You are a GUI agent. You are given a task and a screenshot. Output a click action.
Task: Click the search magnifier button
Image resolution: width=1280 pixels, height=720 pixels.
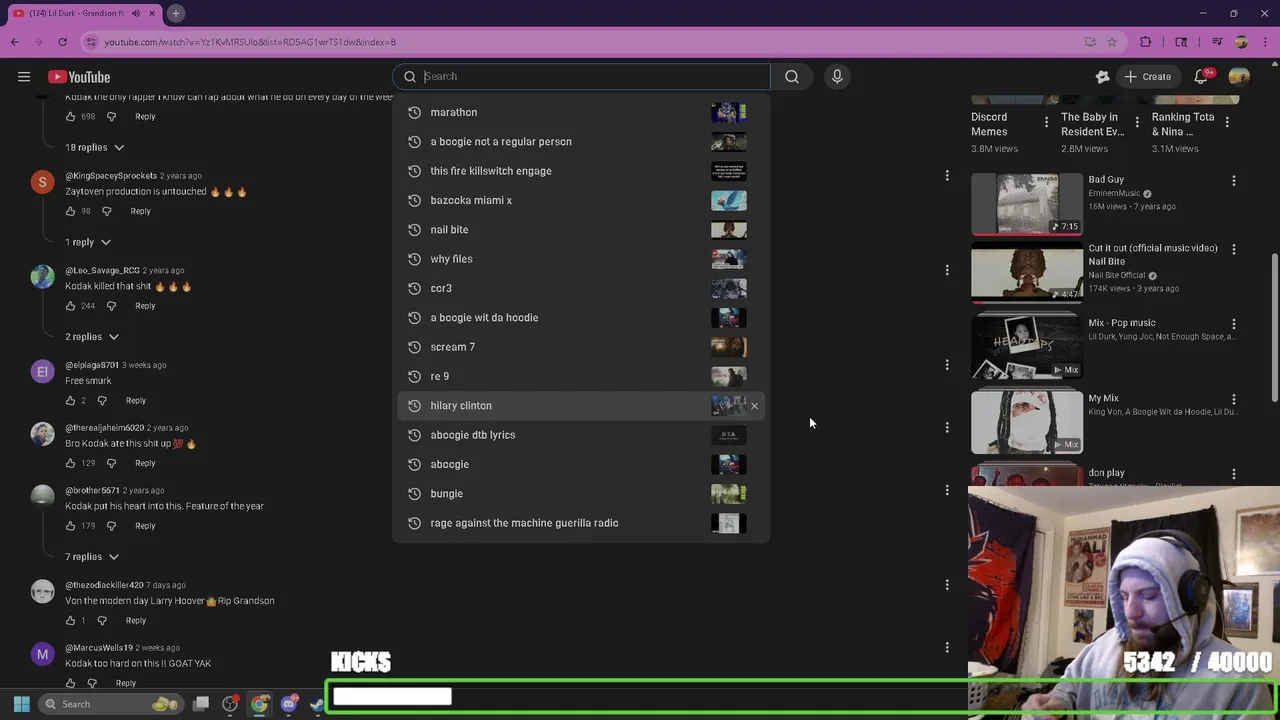[x=792, y=77]
